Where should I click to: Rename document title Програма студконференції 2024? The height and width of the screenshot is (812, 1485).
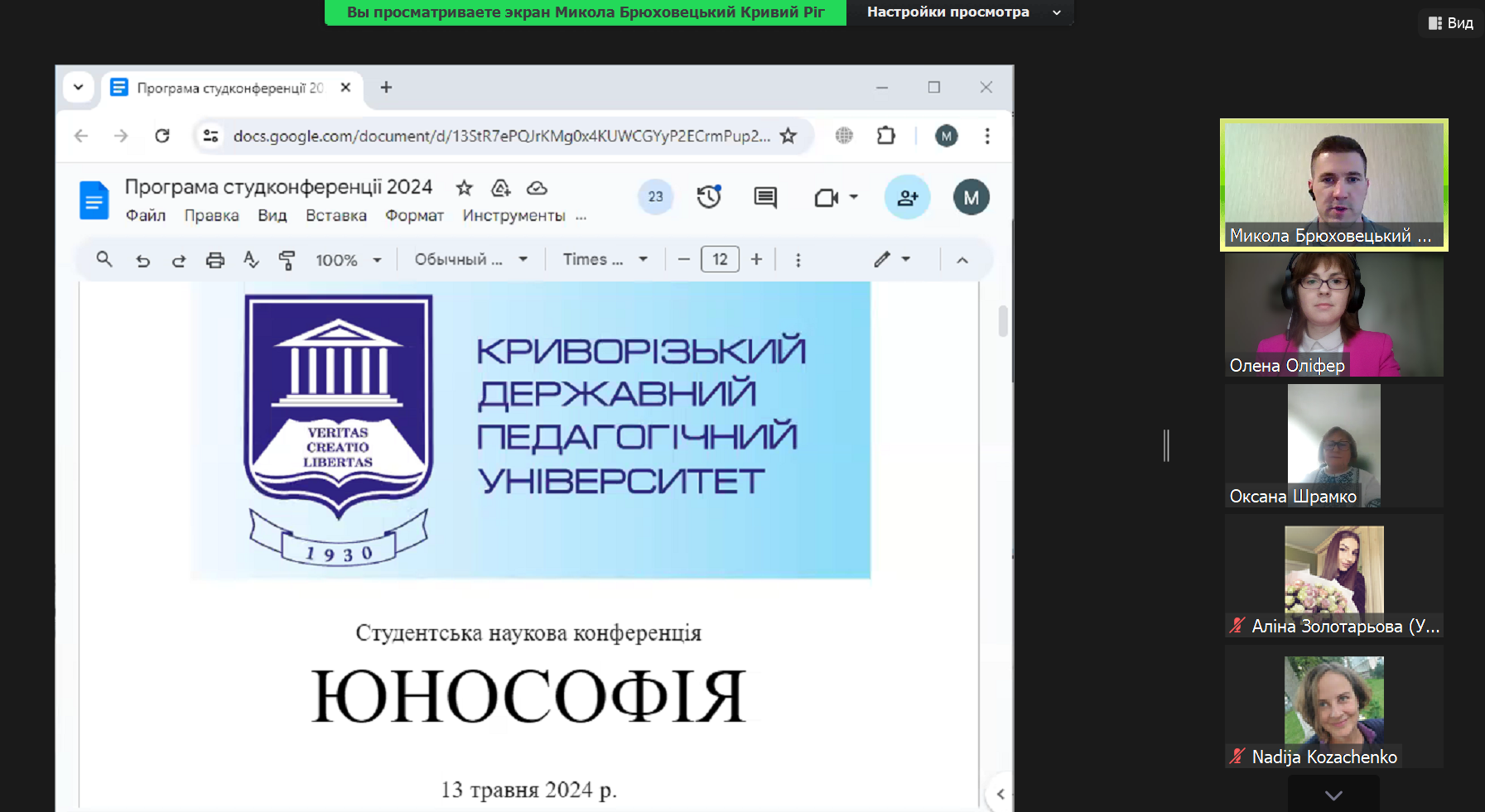(278, 187)
